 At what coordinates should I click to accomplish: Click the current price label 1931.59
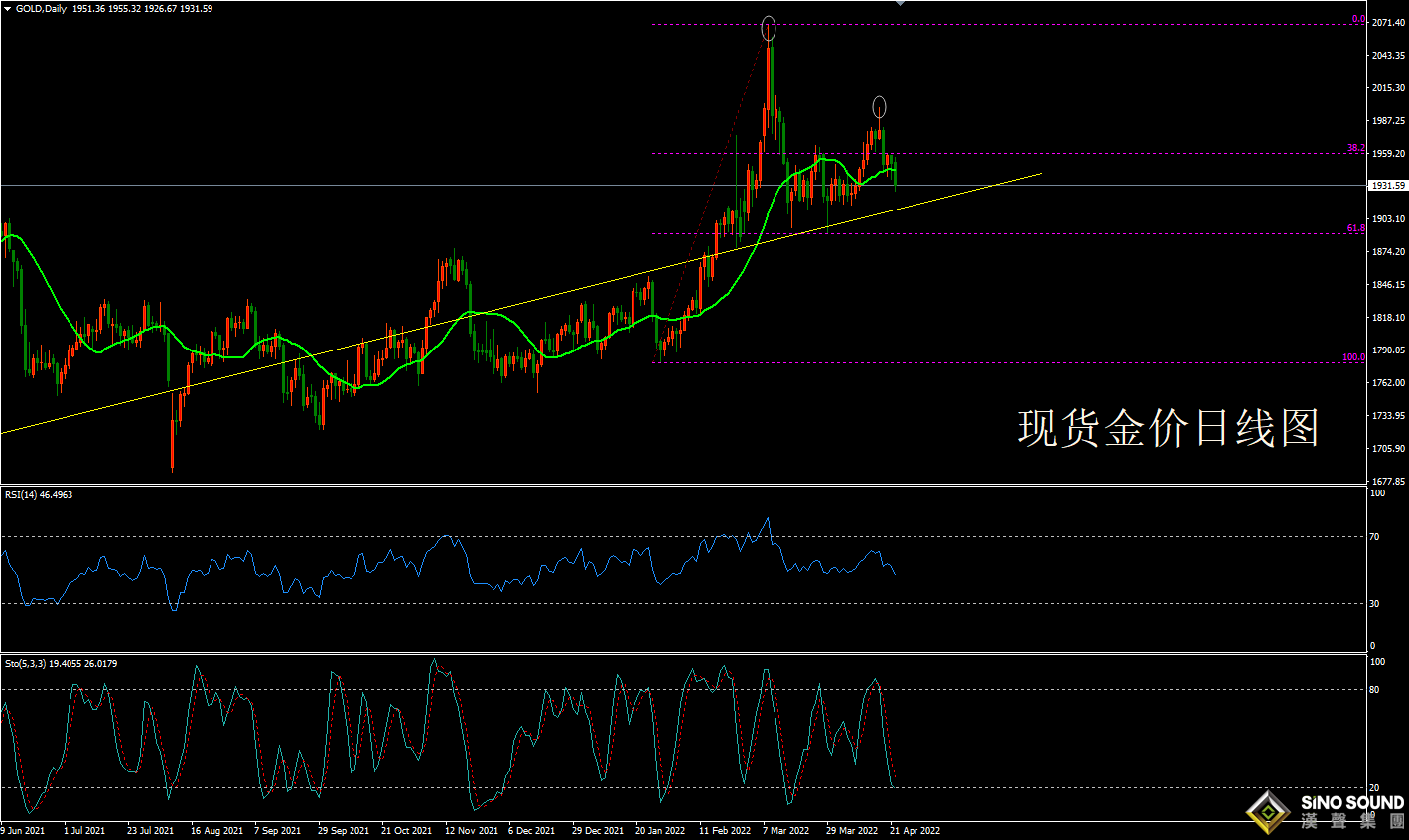click(x=1387, y=186)
